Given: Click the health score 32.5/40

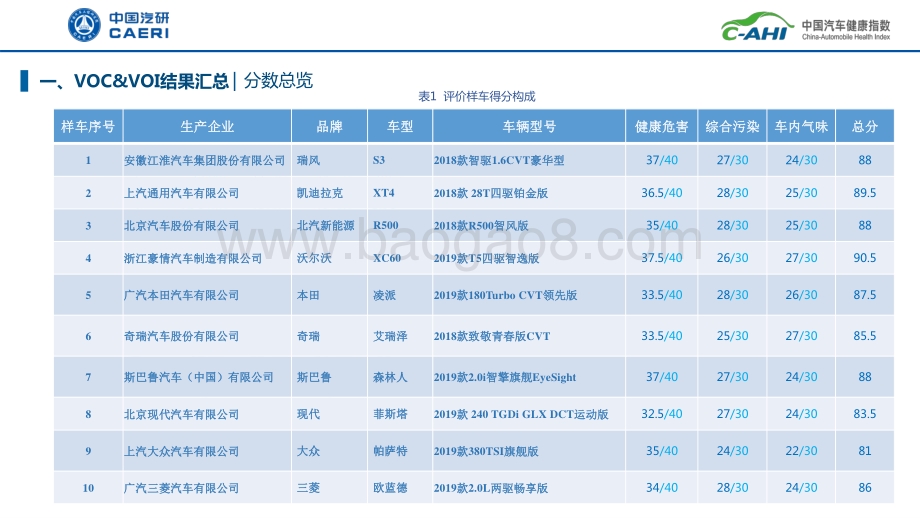Looking at the screenshot, I should click(662, 414).
